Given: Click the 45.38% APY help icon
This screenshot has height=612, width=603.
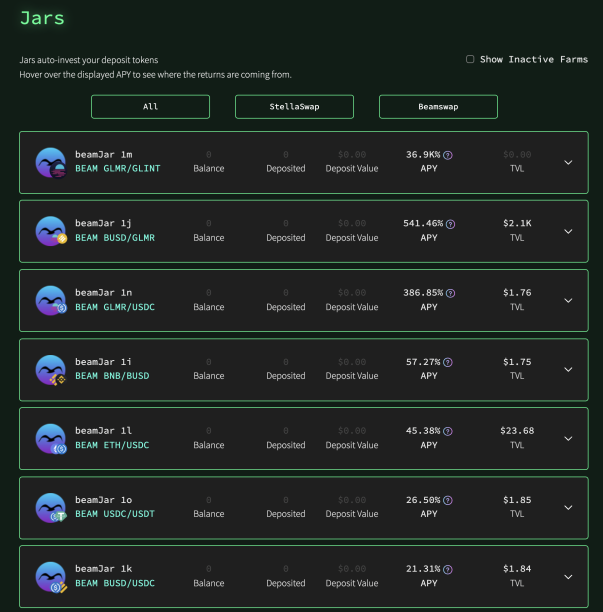Looking at the screenshot, I should (448, 431).
